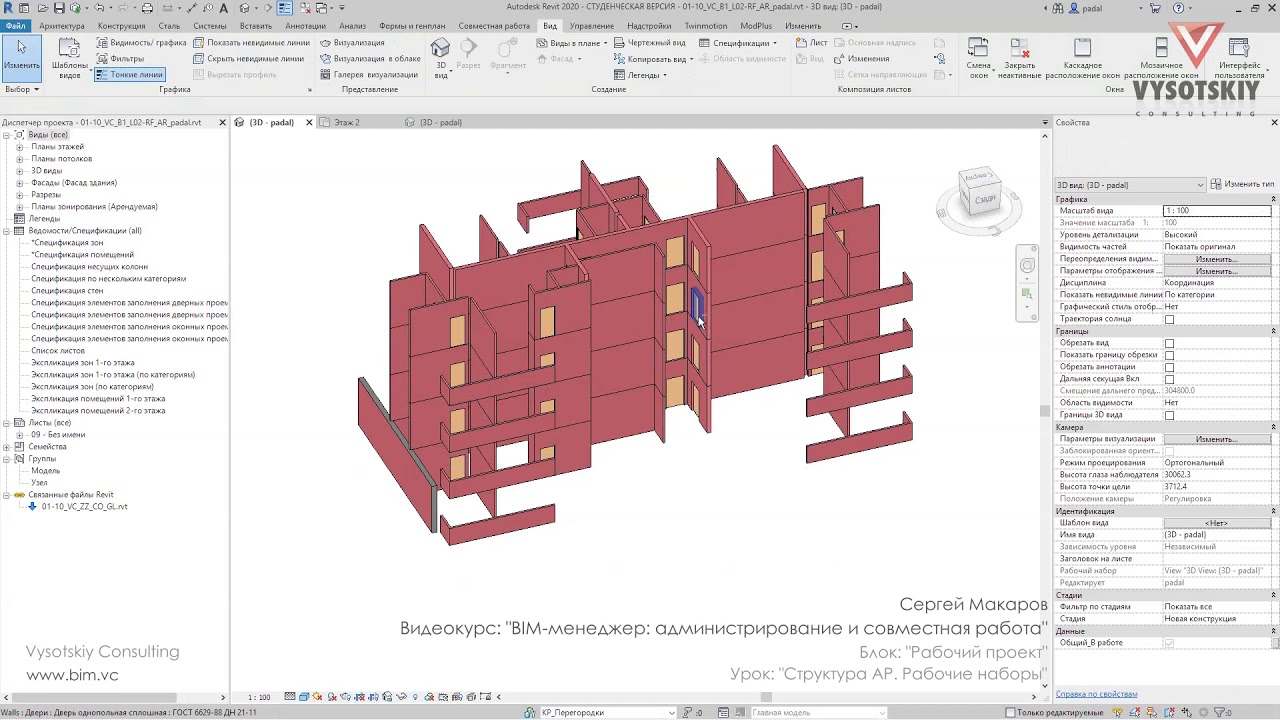Click Скрыть невидимые линии
The height and width of the screenshot is (720, 1280).
(x=248, y=59)
